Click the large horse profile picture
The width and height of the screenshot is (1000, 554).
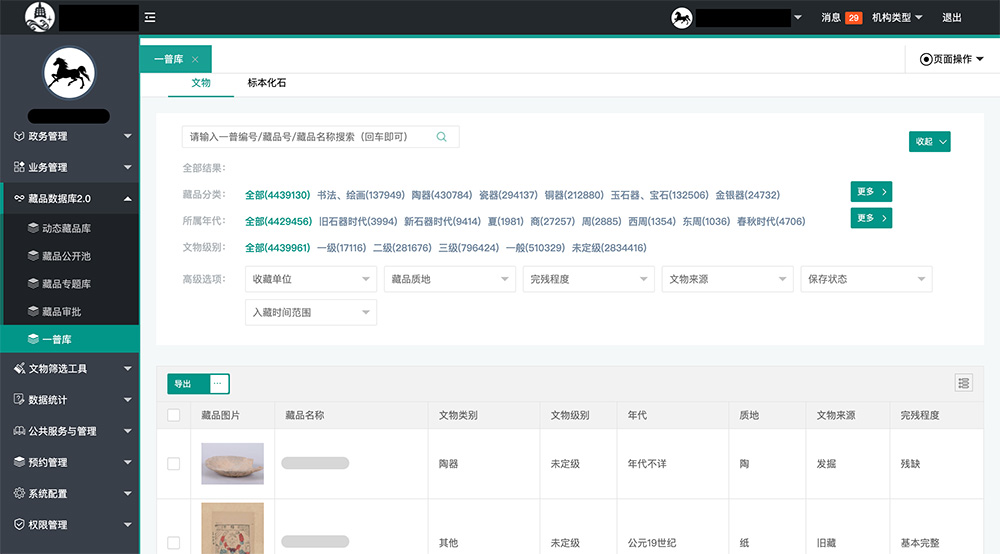tap(69, 73)
